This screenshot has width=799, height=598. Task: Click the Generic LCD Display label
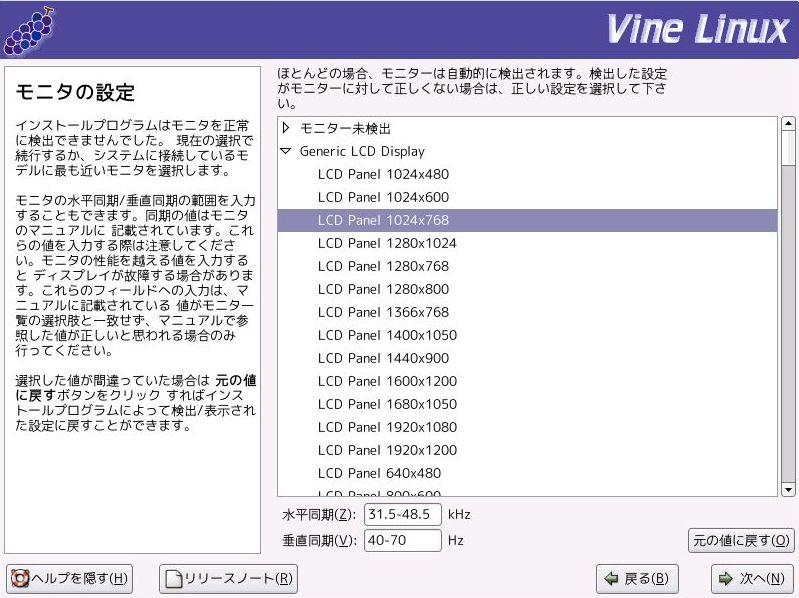362,151
